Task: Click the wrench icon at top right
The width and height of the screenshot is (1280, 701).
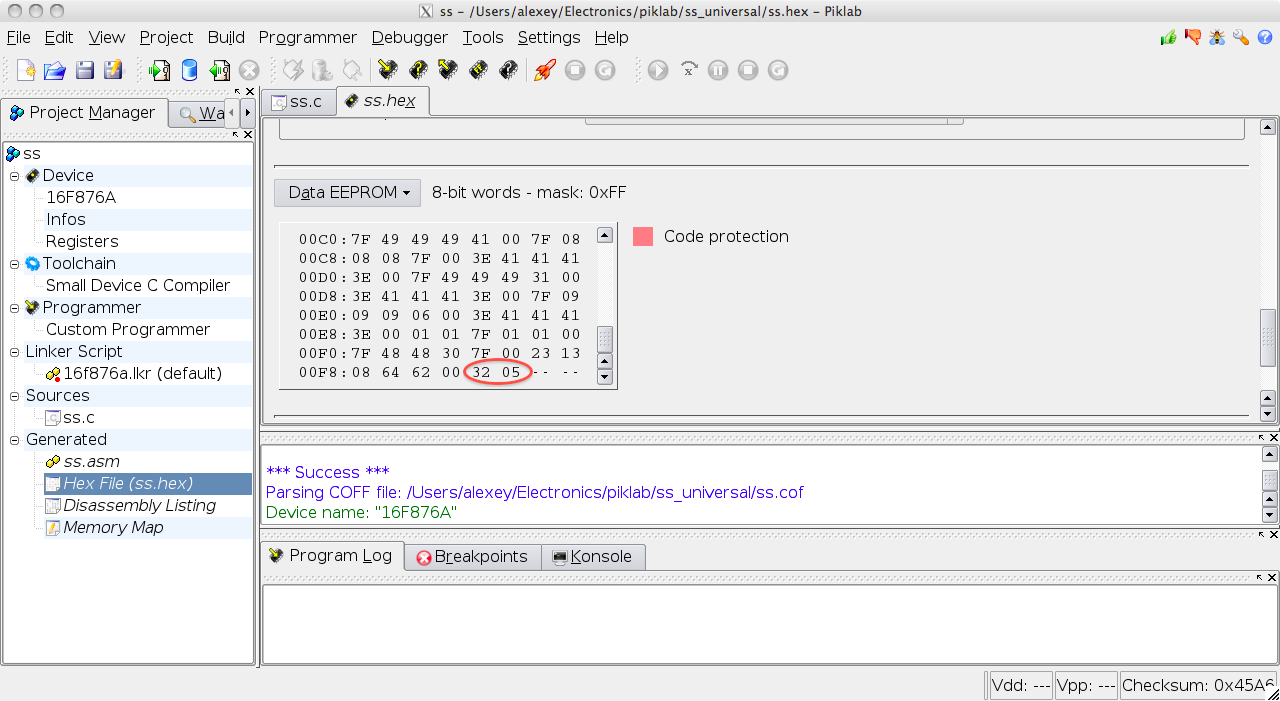Action: coord(1240,38)
